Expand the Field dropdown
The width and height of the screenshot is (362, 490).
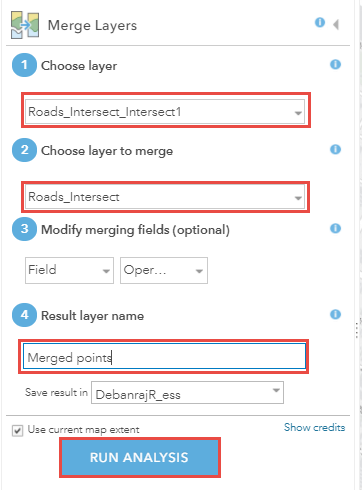pyautogui.click(x=69, y=270)
